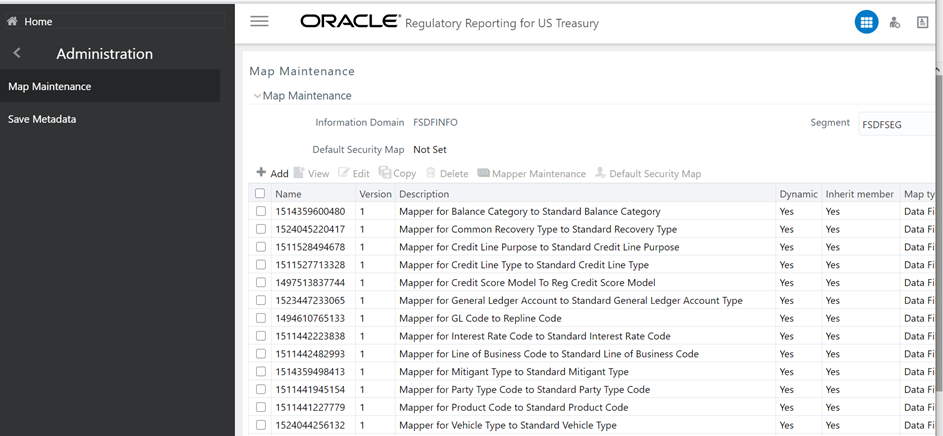Select 'Mapper for Credit Score Model' description
The image size is (943, 436).
point(527,282)
